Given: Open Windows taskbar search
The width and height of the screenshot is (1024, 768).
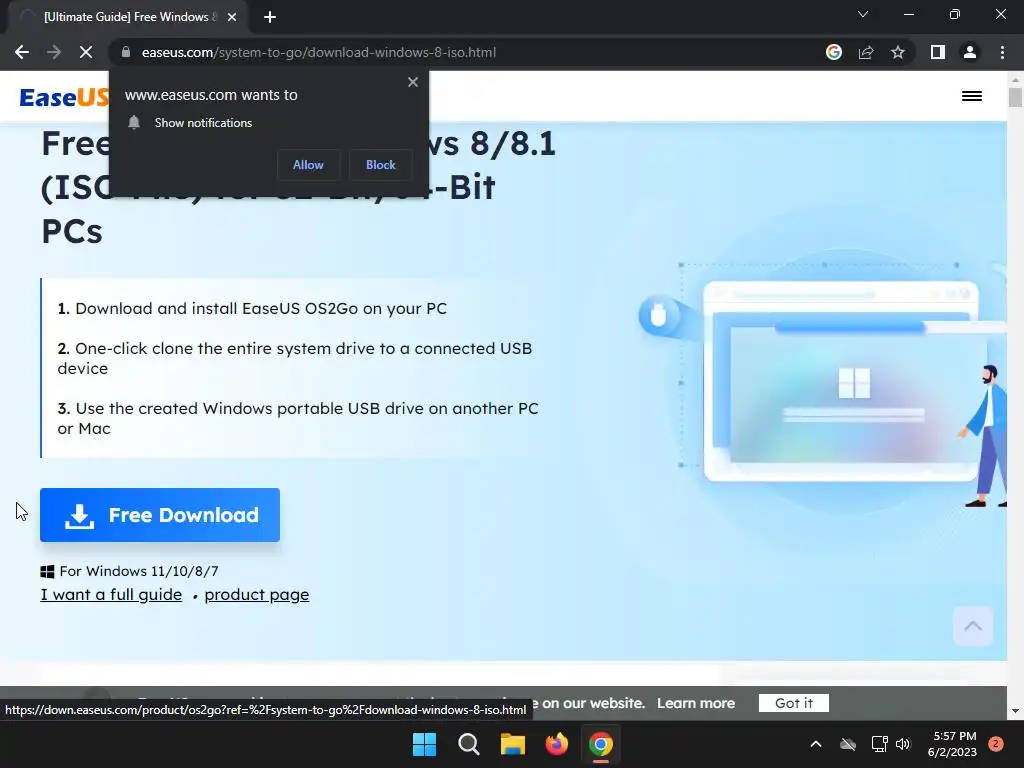Looking at the screenshot, I should point(469,744).
